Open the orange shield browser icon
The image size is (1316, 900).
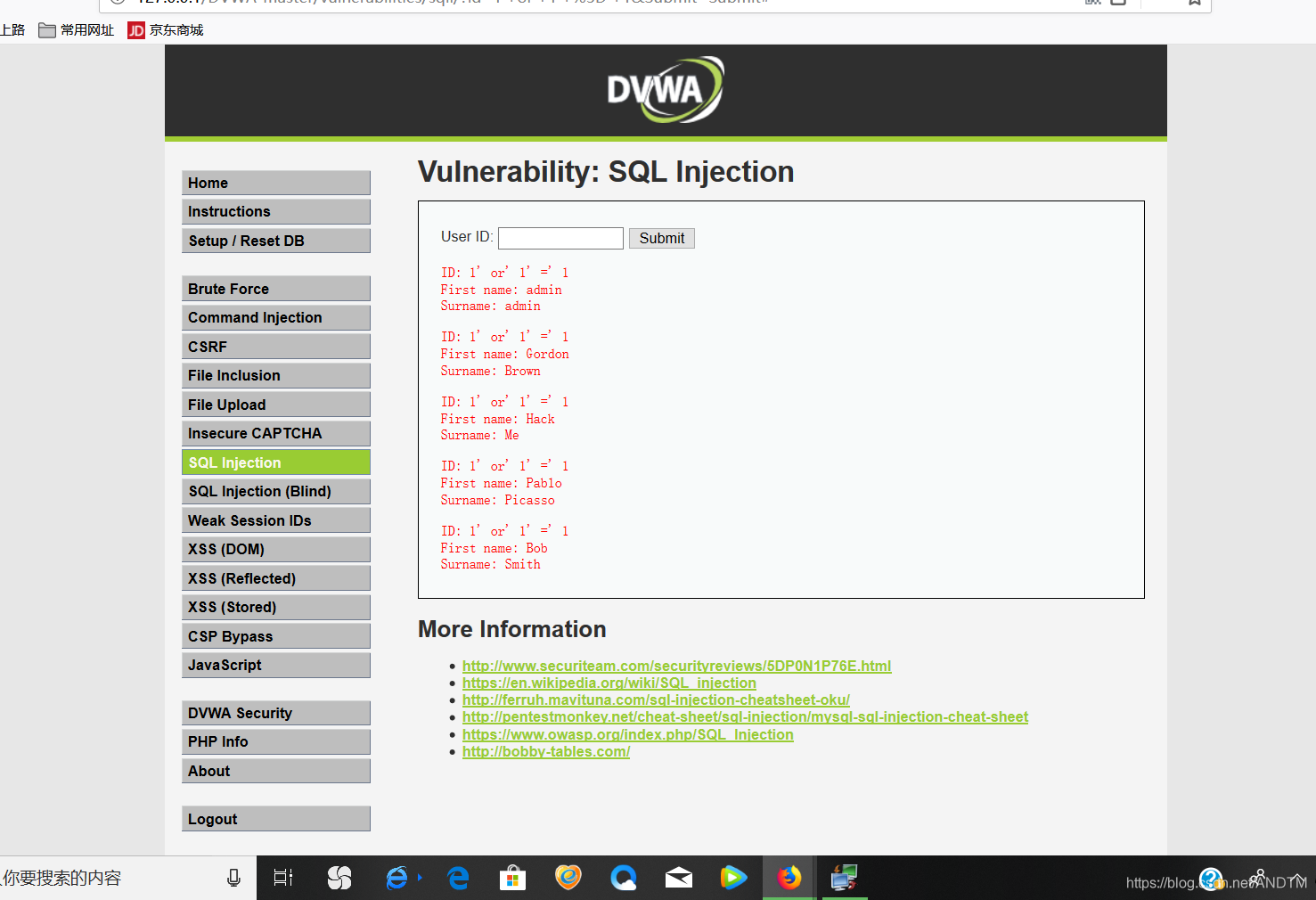pos(568,878)
